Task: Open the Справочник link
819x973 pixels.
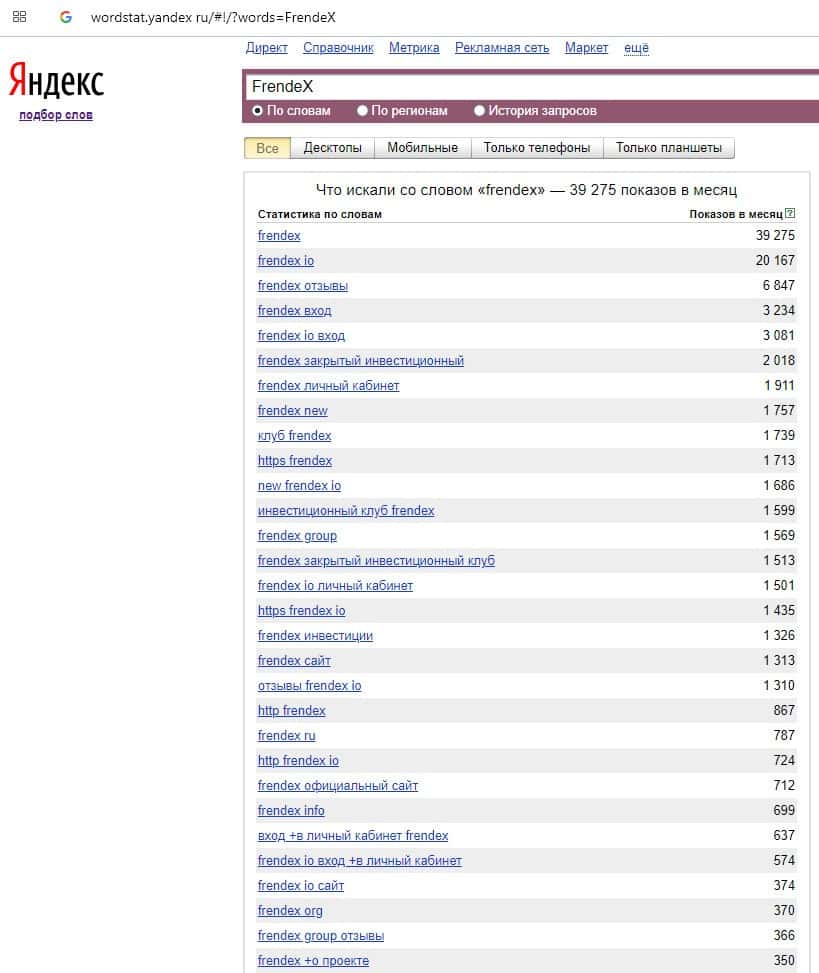Action: pos(338,48)
